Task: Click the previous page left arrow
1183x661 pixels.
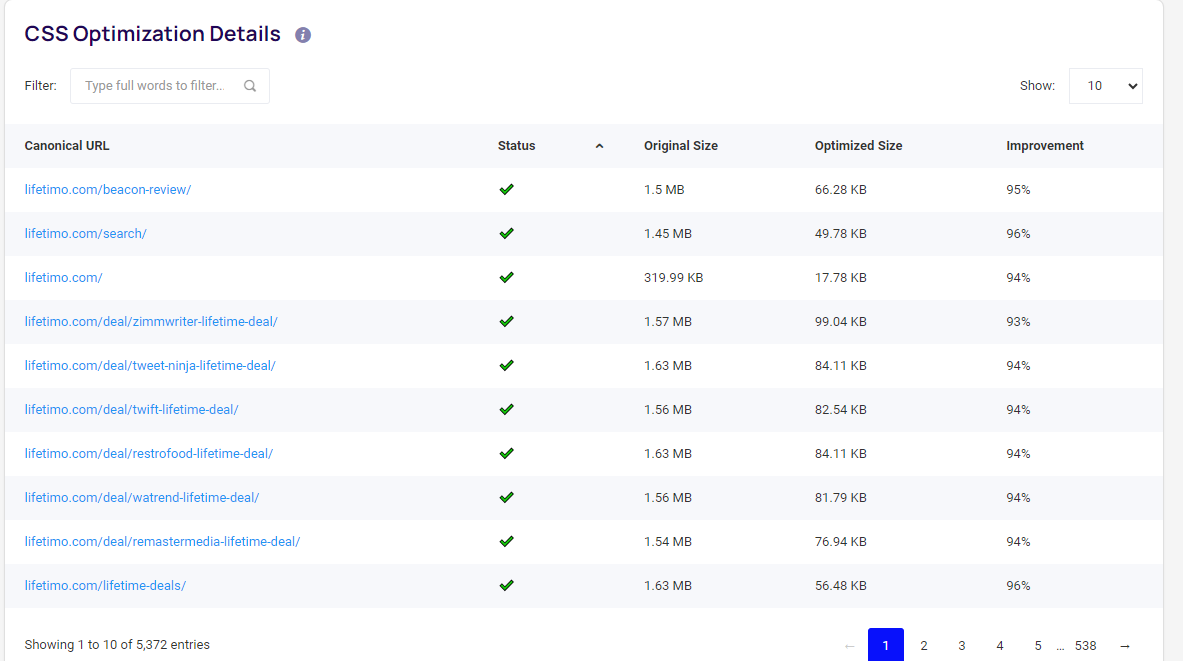Action: pos(849,646)
